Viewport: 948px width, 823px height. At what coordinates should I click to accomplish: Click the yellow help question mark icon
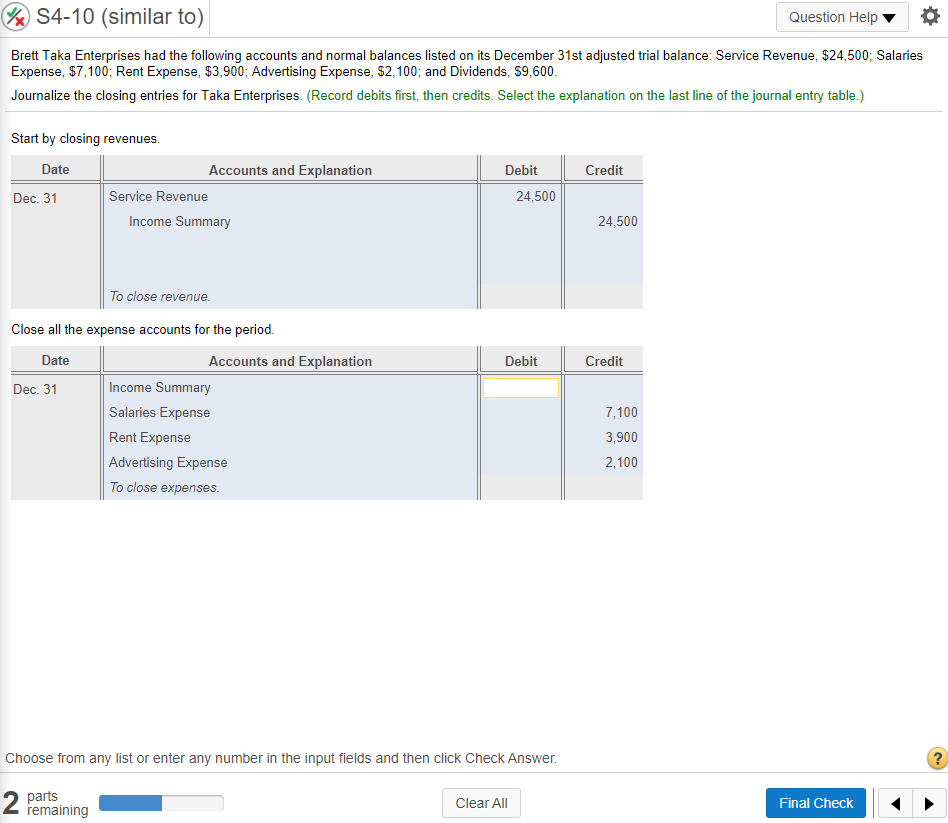pos(937,758)
